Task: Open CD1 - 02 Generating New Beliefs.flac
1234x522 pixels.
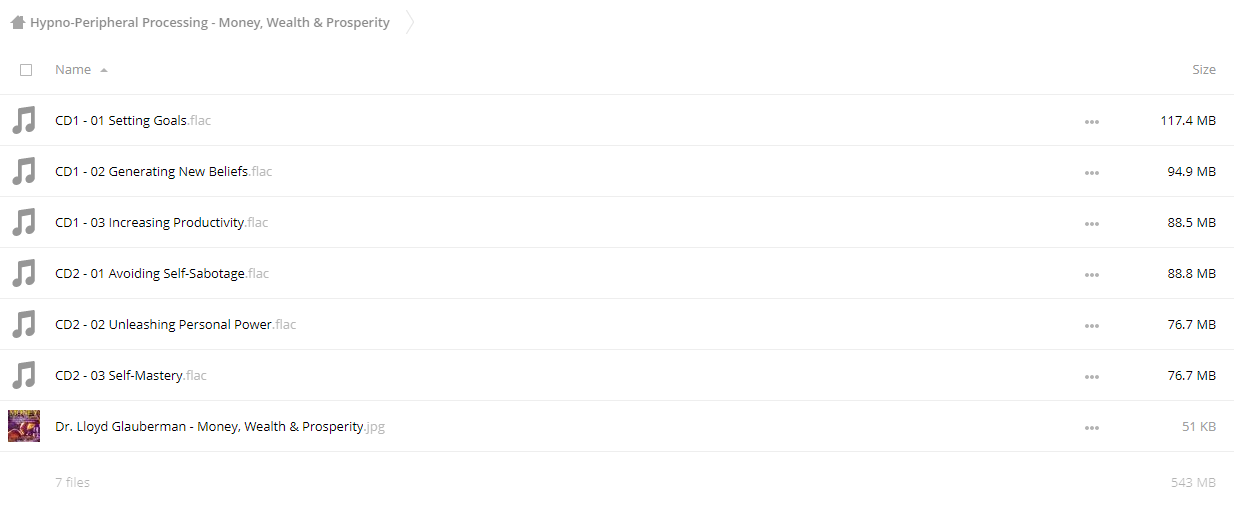Action: click(164, 171)
